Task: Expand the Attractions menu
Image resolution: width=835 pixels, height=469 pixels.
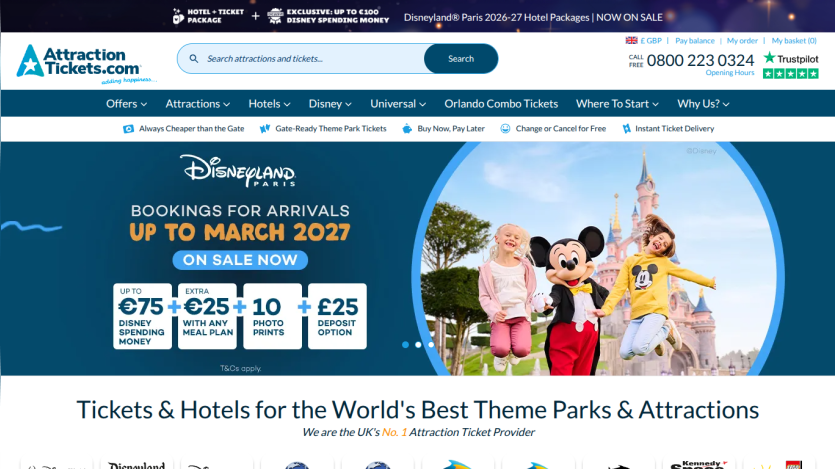Action: (198, 104)
